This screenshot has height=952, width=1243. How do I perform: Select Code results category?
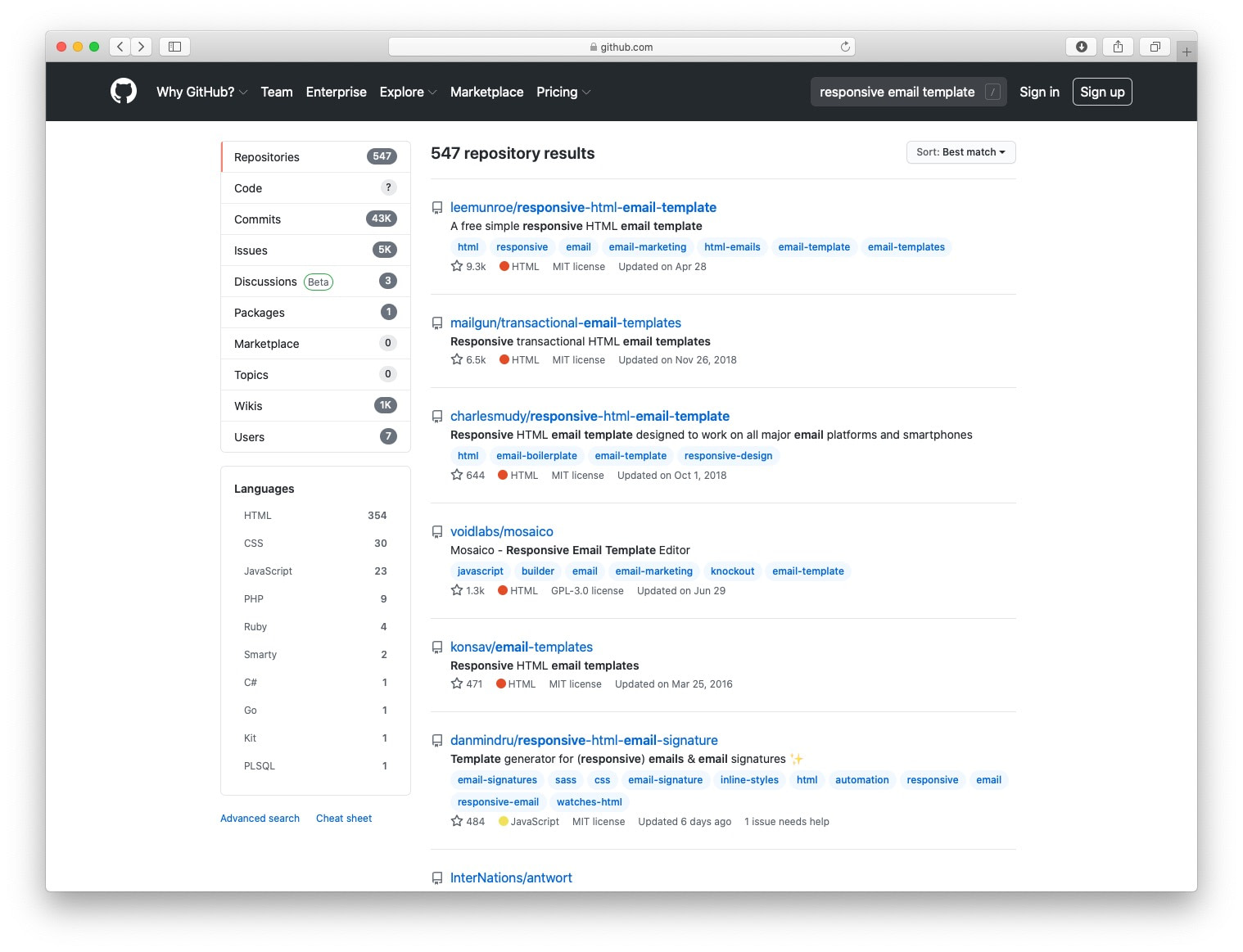(x=315, y=188)
